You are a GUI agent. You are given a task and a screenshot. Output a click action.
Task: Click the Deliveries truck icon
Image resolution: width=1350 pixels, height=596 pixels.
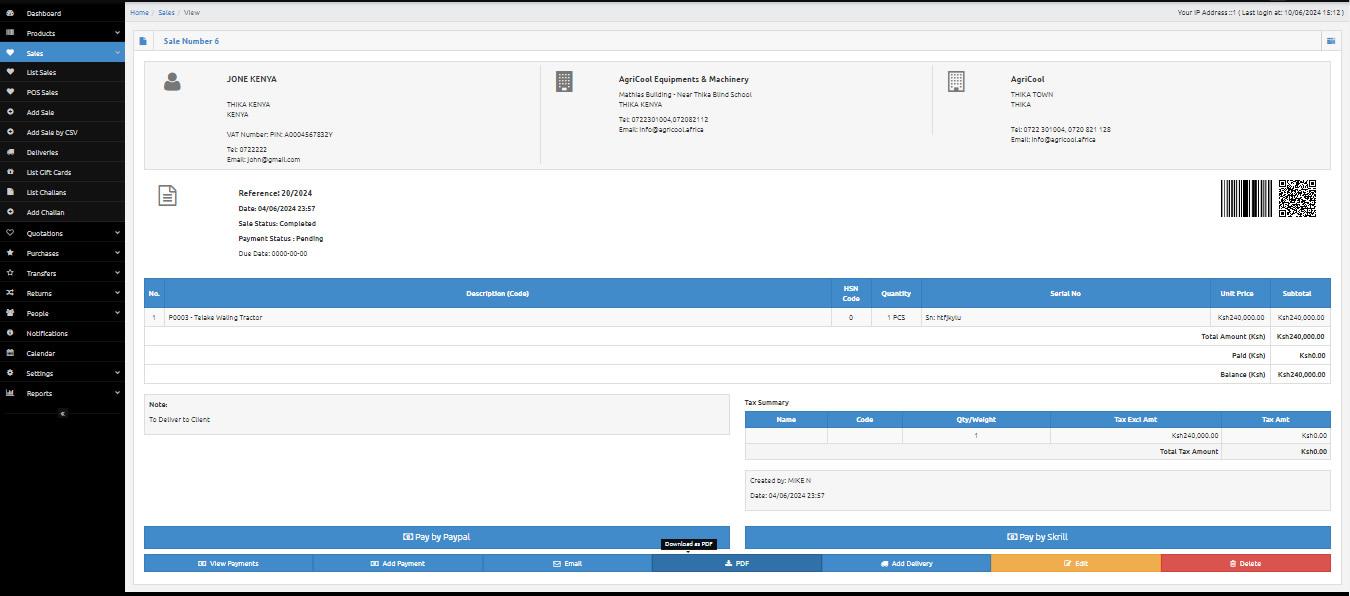(10, 153)
